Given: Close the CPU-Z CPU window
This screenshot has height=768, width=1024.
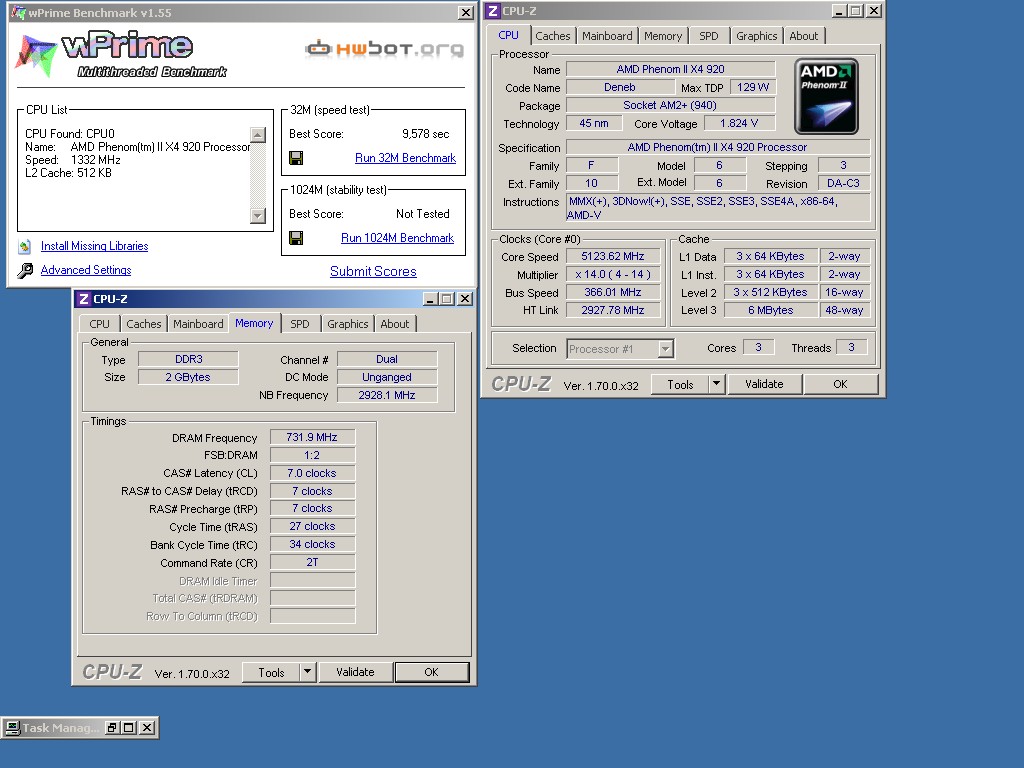Looking at the screenshot, I should click(874, 11).
